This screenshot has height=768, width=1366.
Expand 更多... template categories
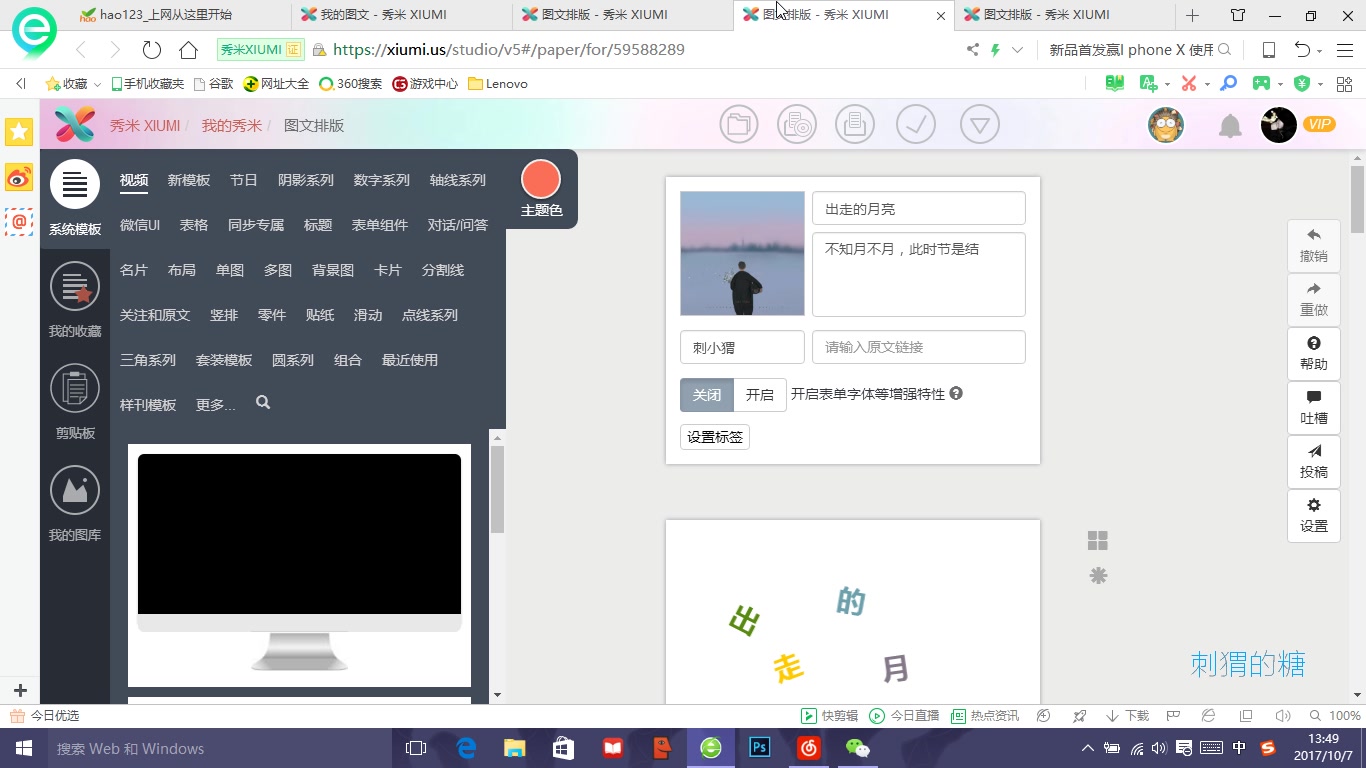215,404
